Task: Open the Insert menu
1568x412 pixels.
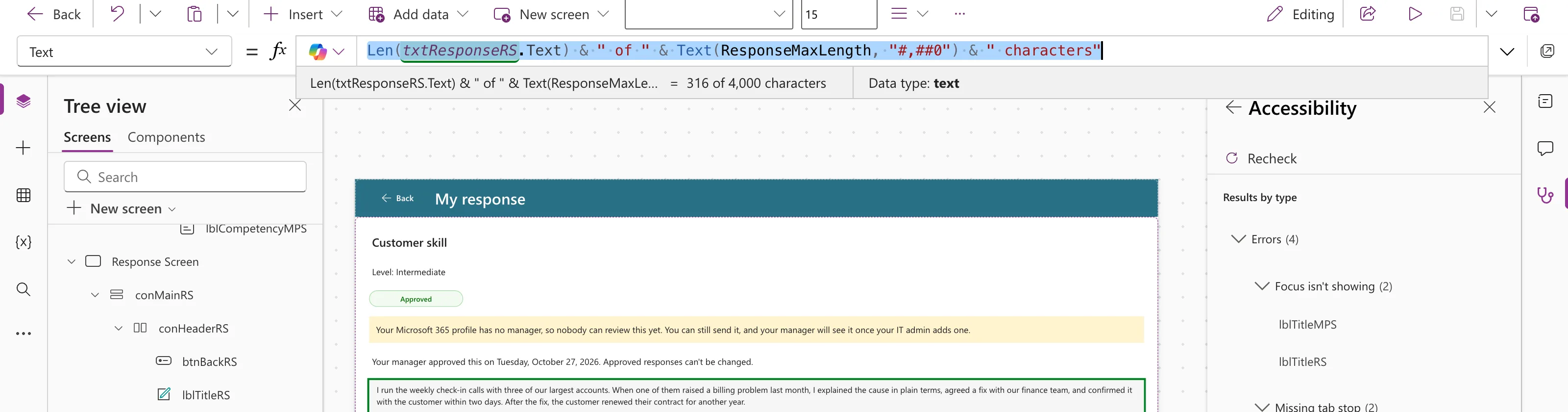Action: pos(302,14)
